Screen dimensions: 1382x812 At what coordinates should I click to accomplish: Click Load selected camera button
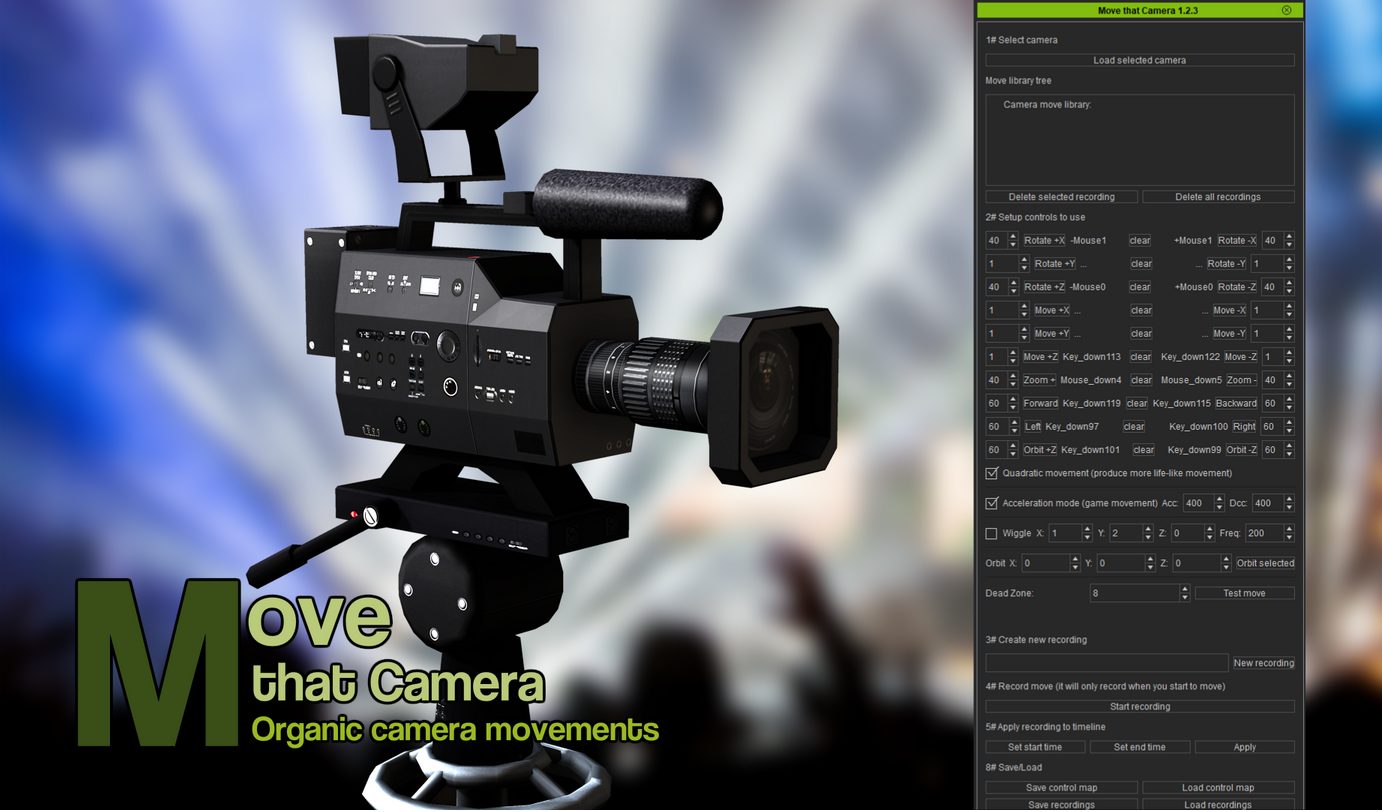tap(1139, 60)
